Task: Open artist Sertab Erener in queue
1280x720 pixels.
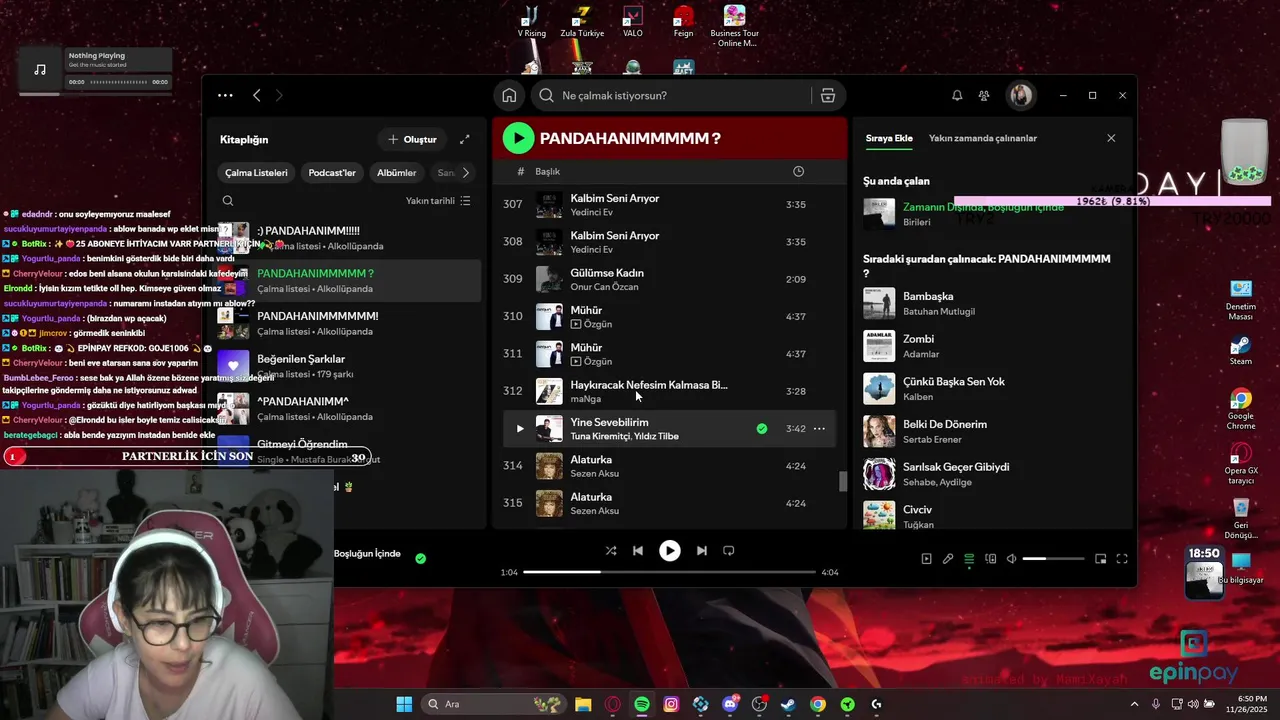Action: (x=931, y=439)
